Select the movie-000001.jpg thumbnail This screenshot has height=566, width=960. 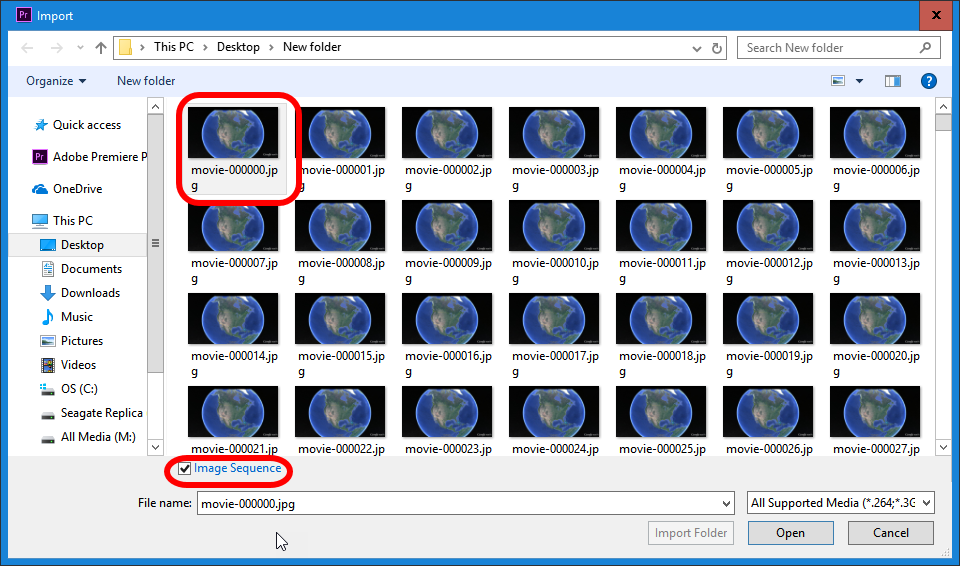(x=340, y=134)
